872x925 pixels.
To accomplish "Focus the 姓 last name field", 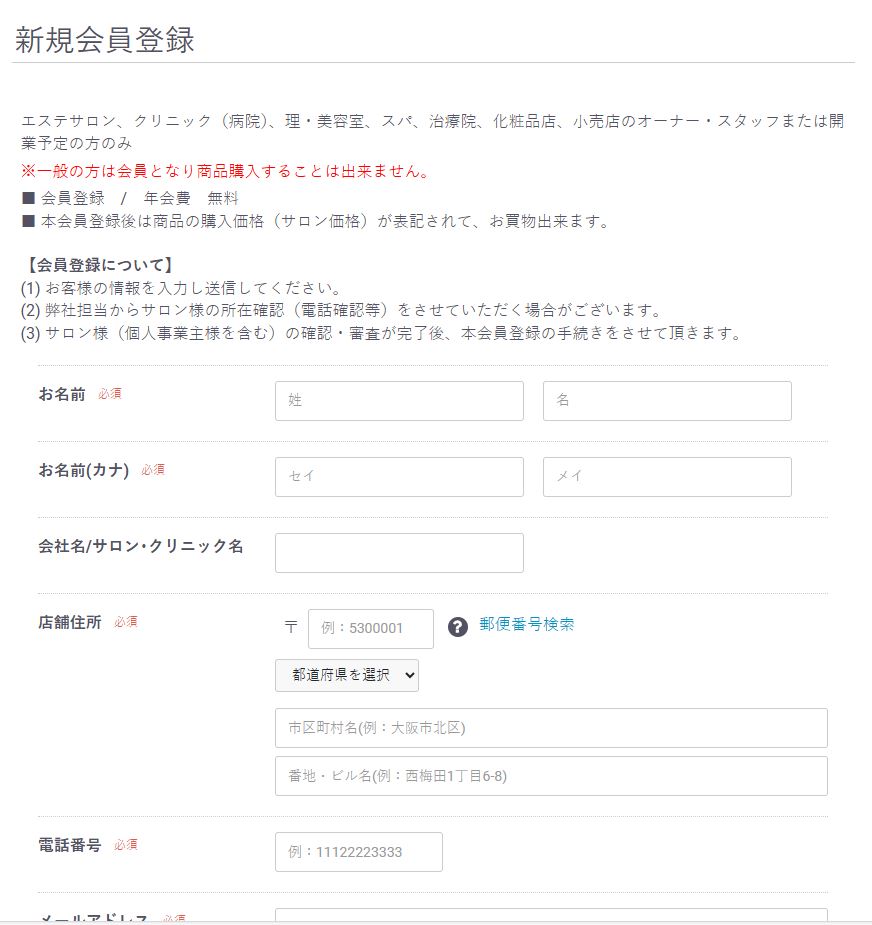I will (399, 401).
